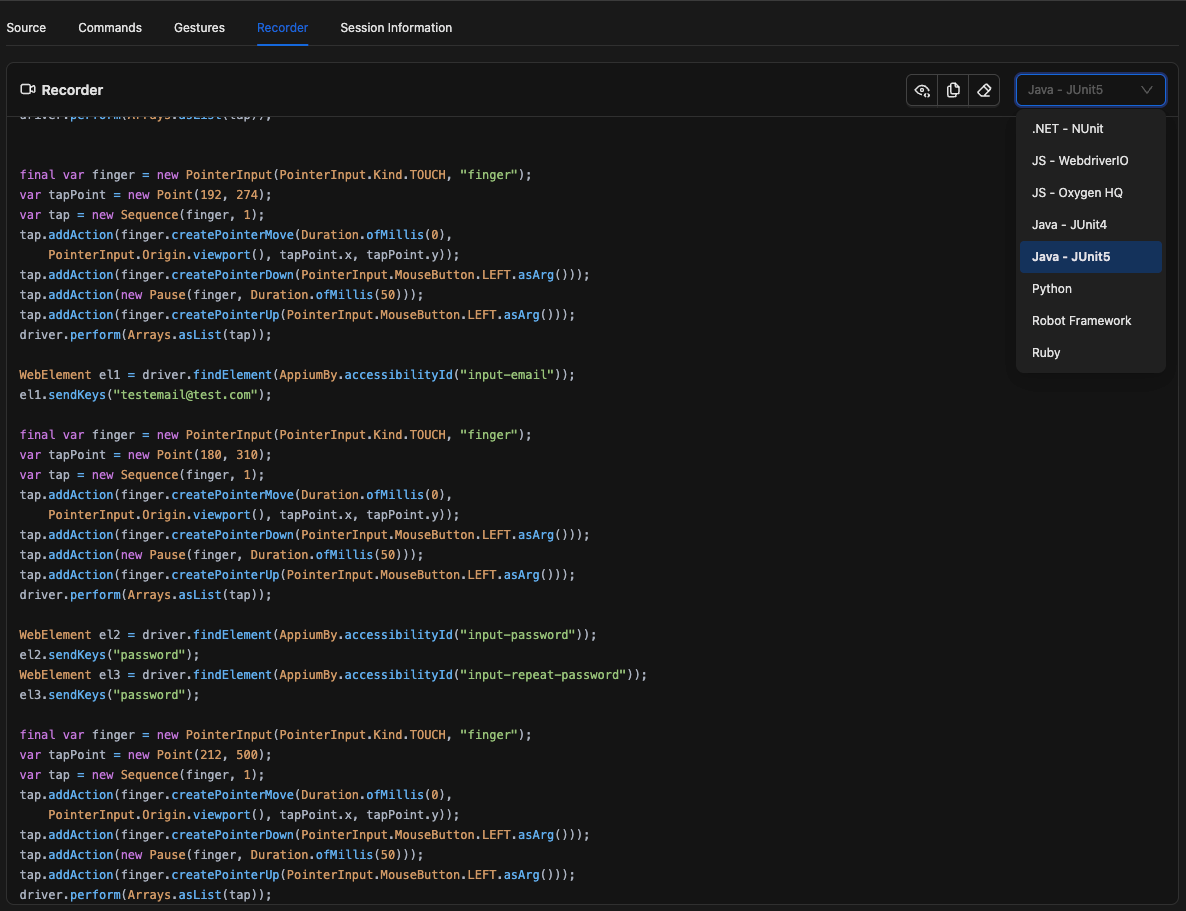Choose highlighted Java - JUnit5 option
The image size is (1186, 911).
click(x=1071, y=256)
